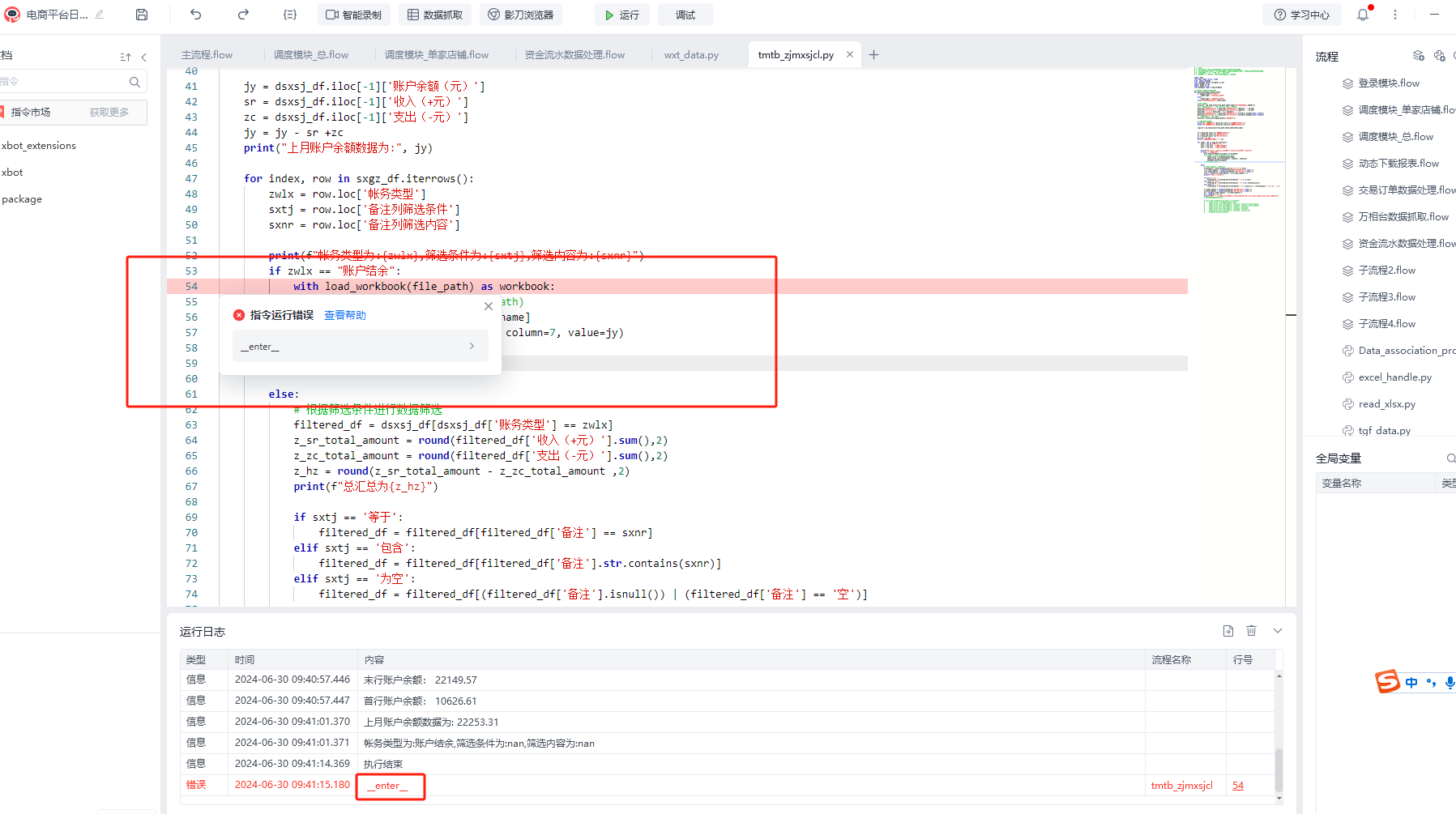Click the search icon in command box
Viewport: 1456px width, 814px height.
pos(134,82)
